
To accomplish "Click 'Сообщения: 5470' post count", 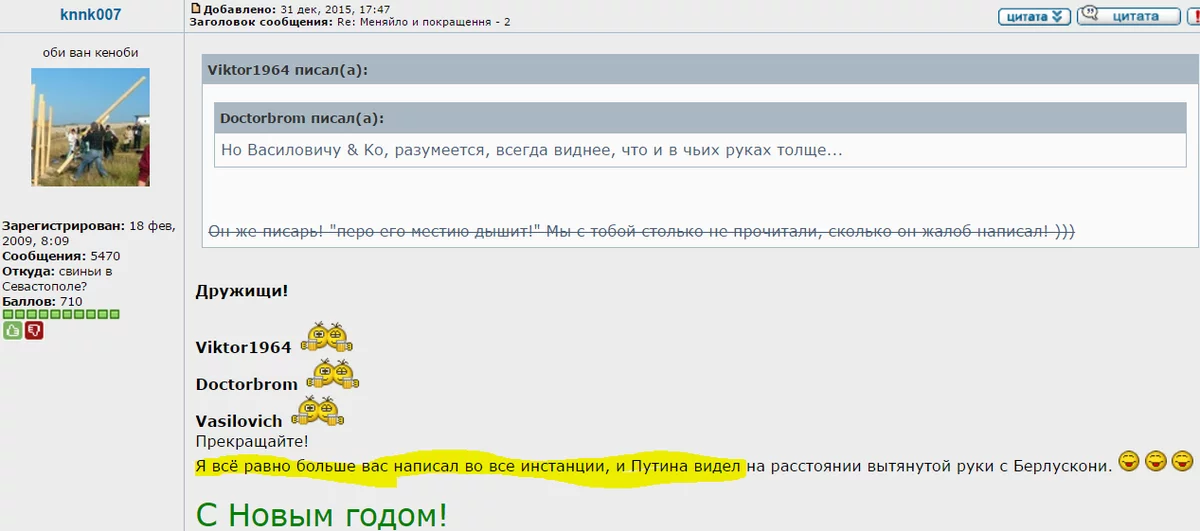I will [61, 256].
